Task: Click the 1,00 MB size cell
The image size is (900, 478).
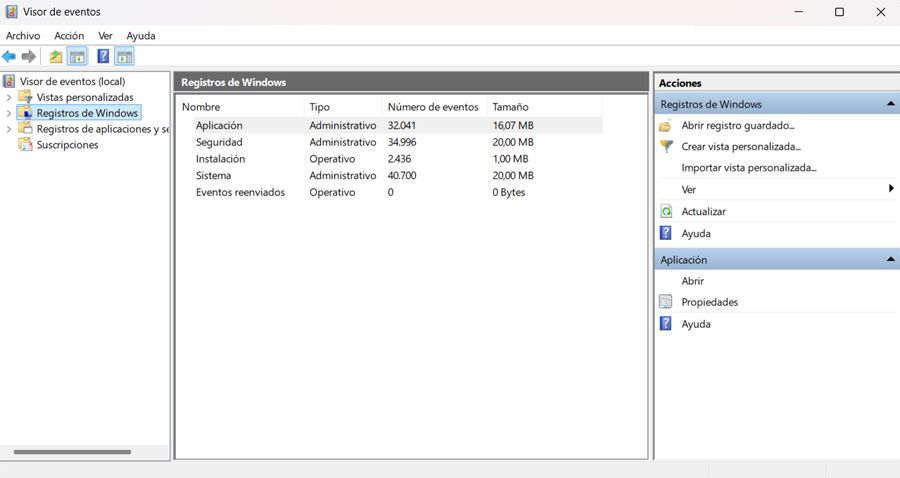Action: (510, 158)
